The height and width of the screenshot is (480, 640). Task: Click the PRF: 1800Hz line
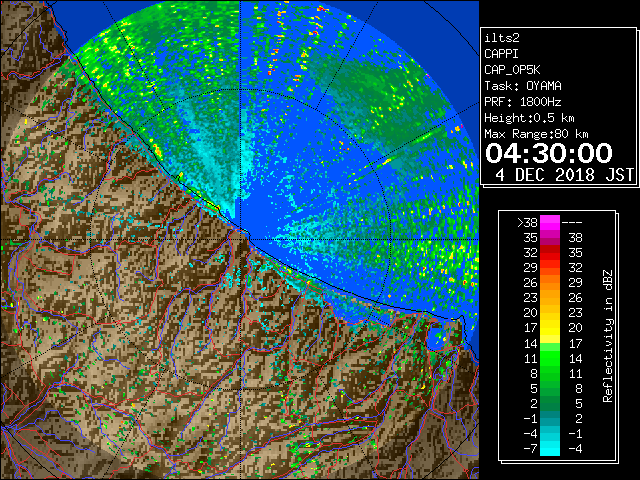[x=523, y=102]
